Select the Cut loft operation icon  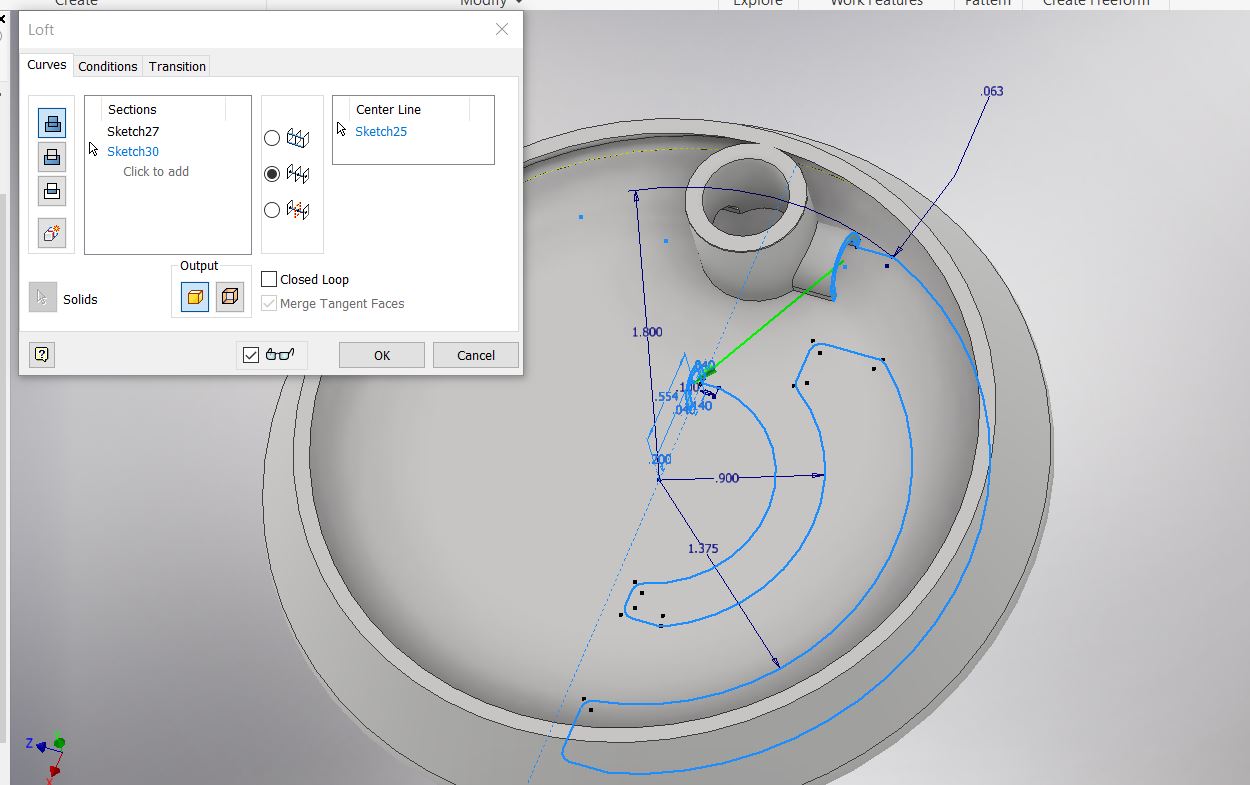(x=51, y=156)
